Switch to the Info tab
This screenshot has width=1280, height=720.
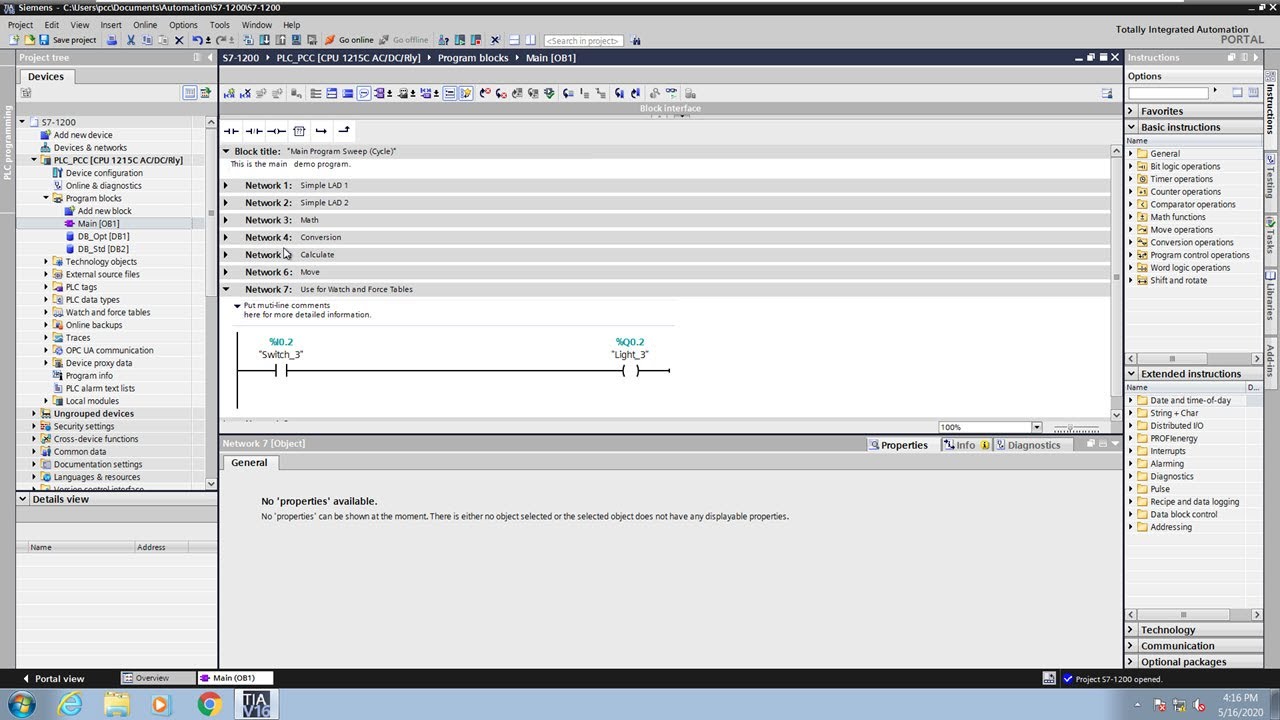(965, 445)
